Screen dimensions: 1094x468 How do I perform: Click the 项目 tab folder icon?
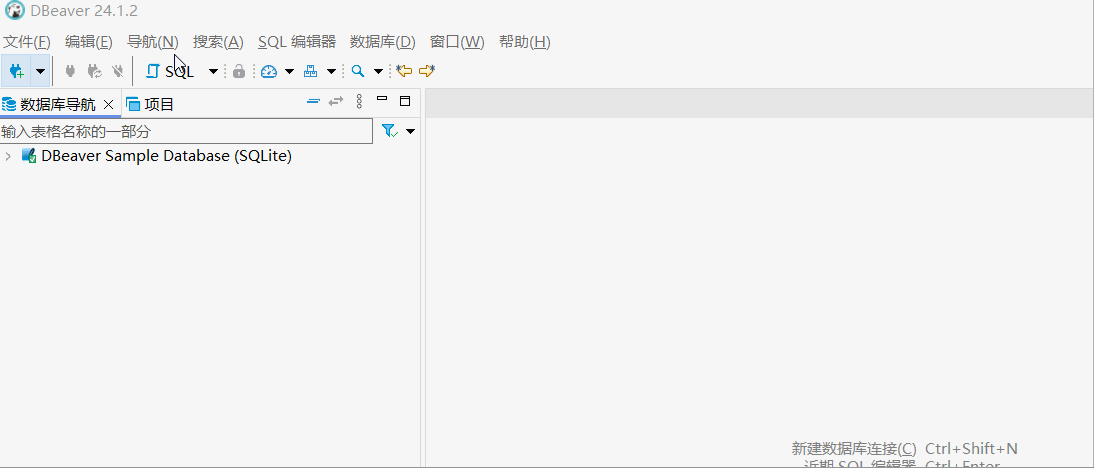click(133, 105)
